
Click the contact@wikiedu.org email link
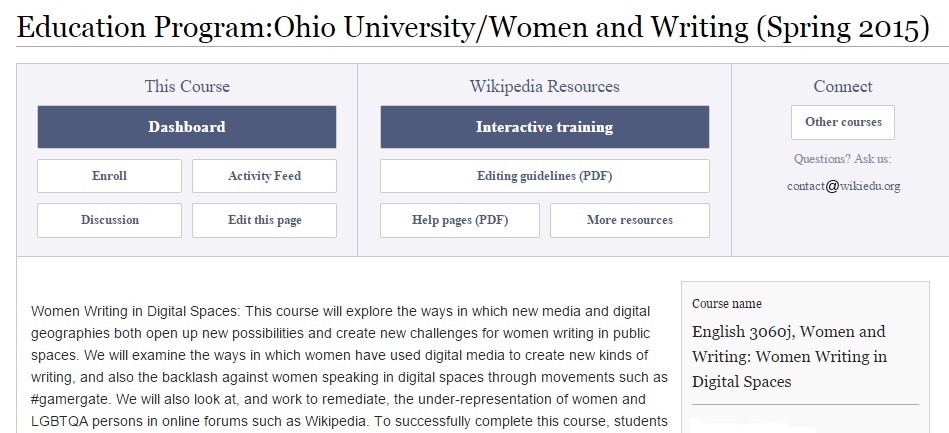(x=843, y=185)
